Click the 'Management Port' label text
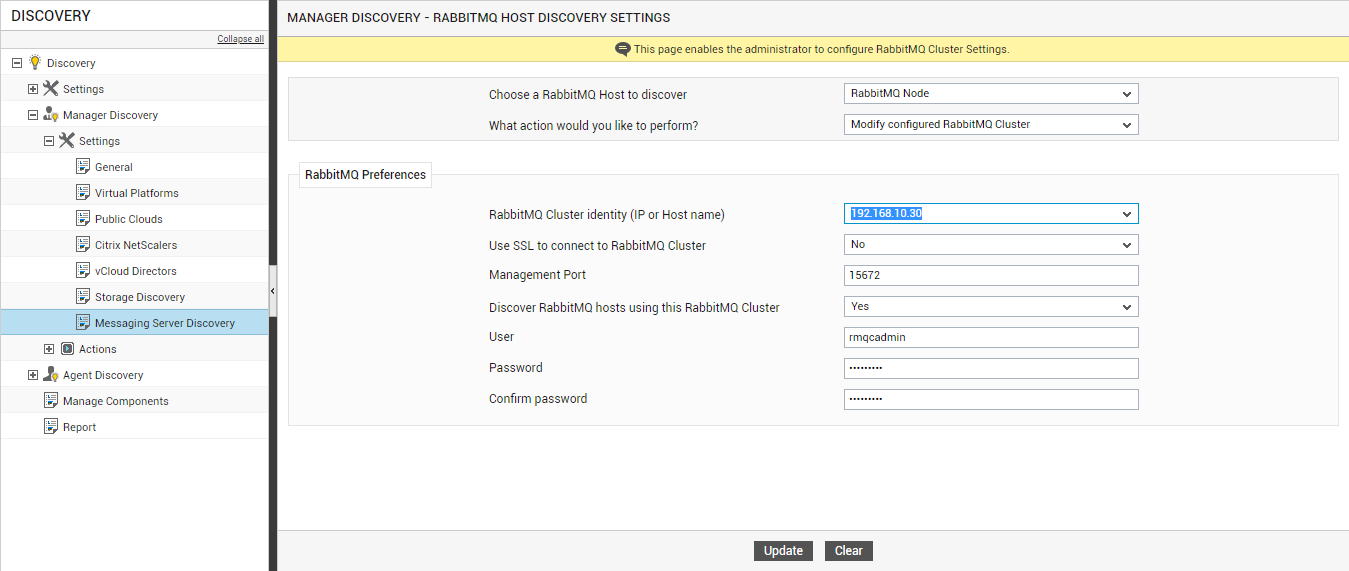1349x571 pixels. click(x=537, y=275)
